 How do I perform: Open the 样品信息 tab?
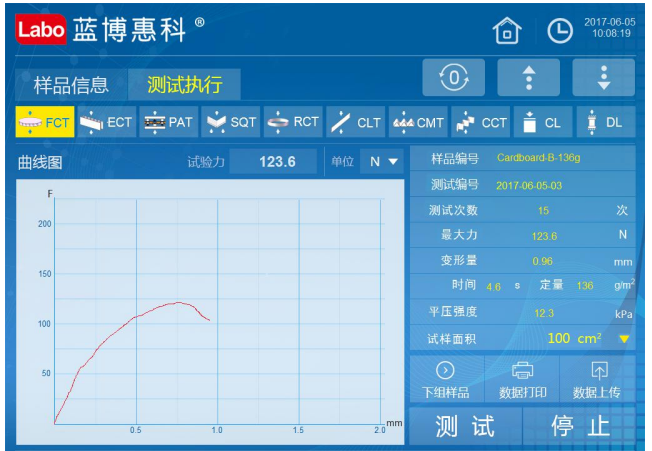click(x=71, y=84)
